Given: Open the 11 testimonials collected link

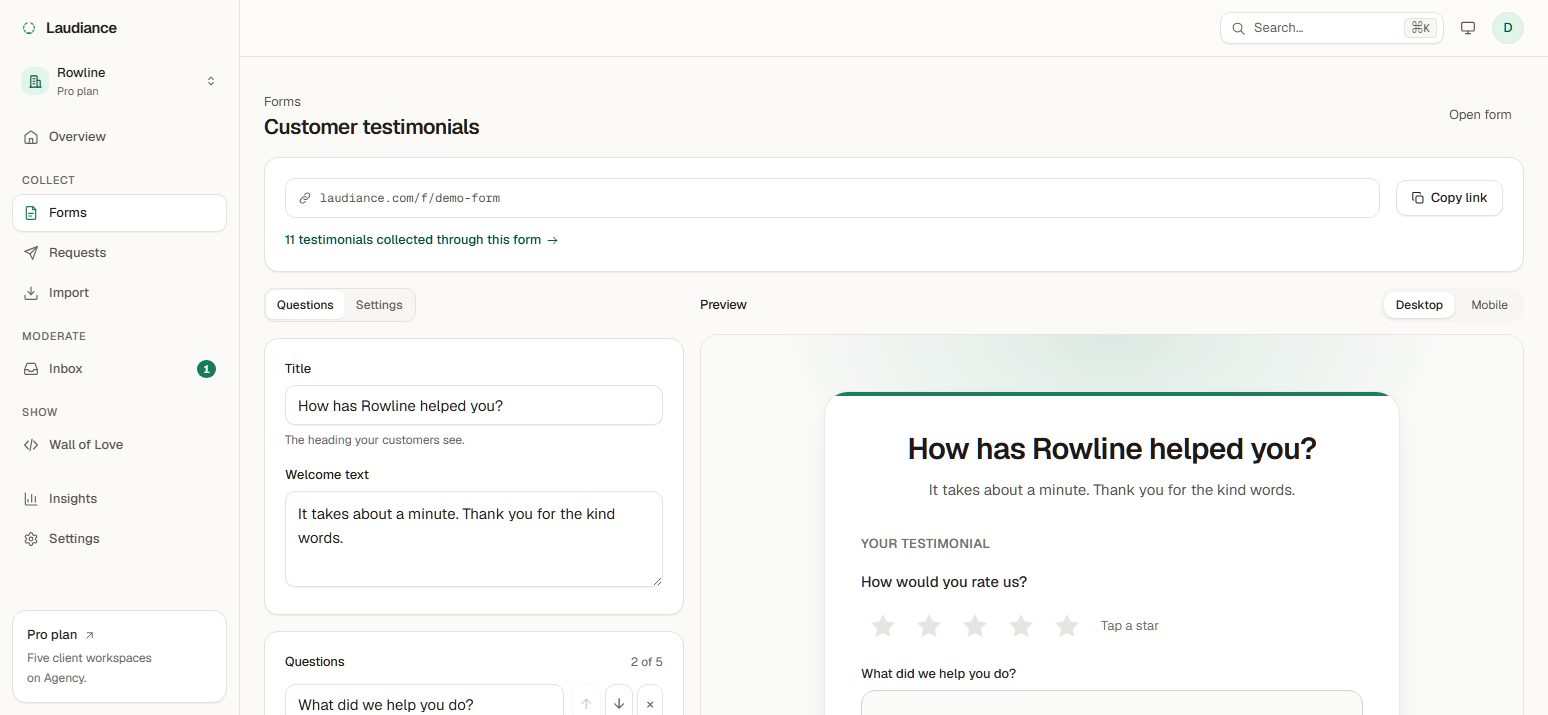Looking at the screenshot, I should click(421, 240).
